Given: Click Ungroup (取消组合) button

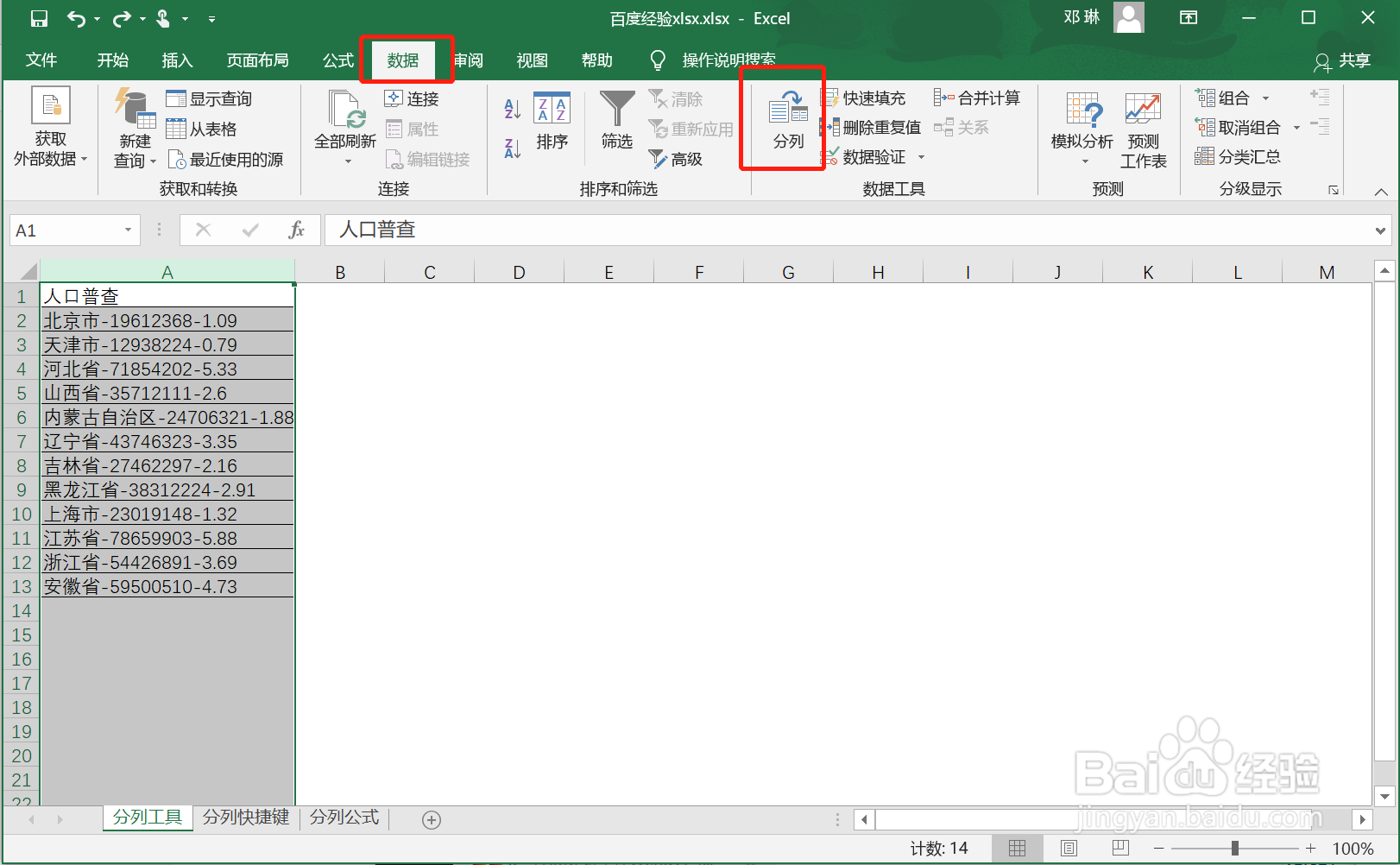Looking at the screenshot, I should click(x=1238, y=127).
